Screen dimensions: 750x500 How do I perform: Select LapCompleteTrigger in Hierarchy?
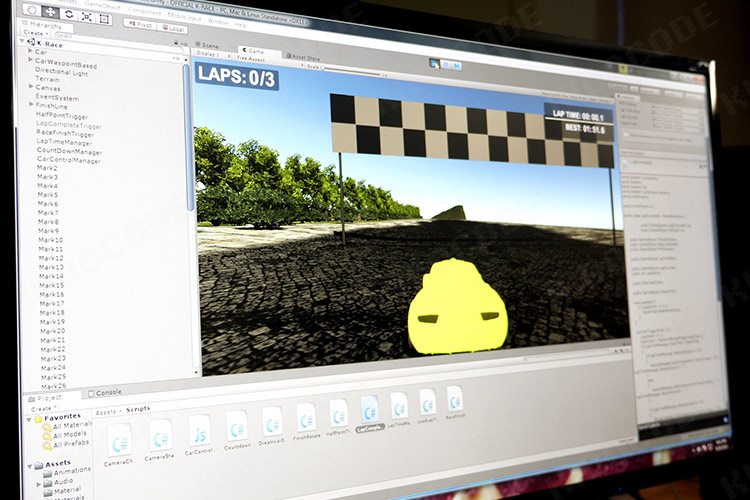pyautogui.click(x=69, y=125)
